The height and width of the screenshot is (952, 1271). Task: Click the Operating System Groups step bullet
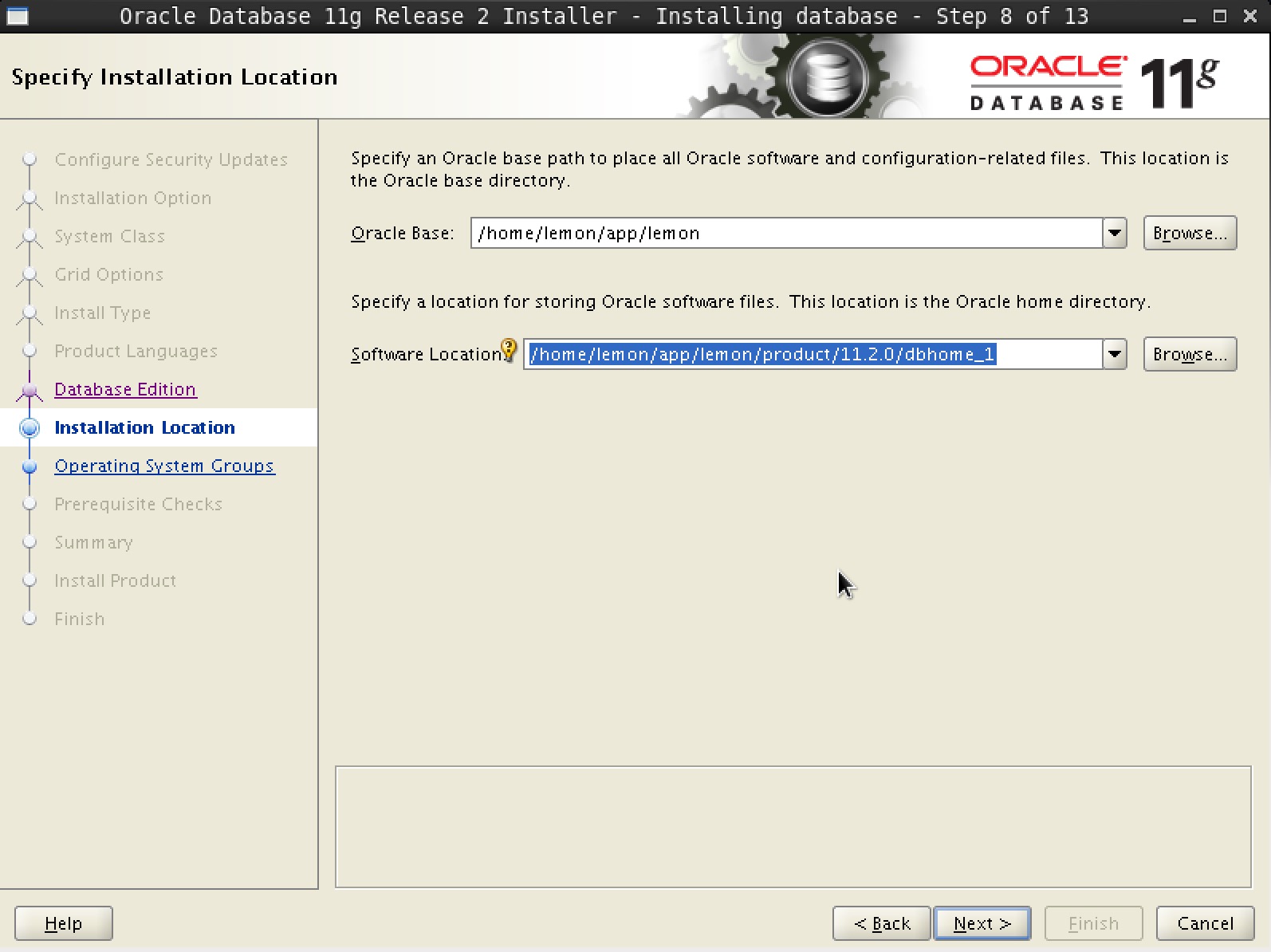(30, 466)
